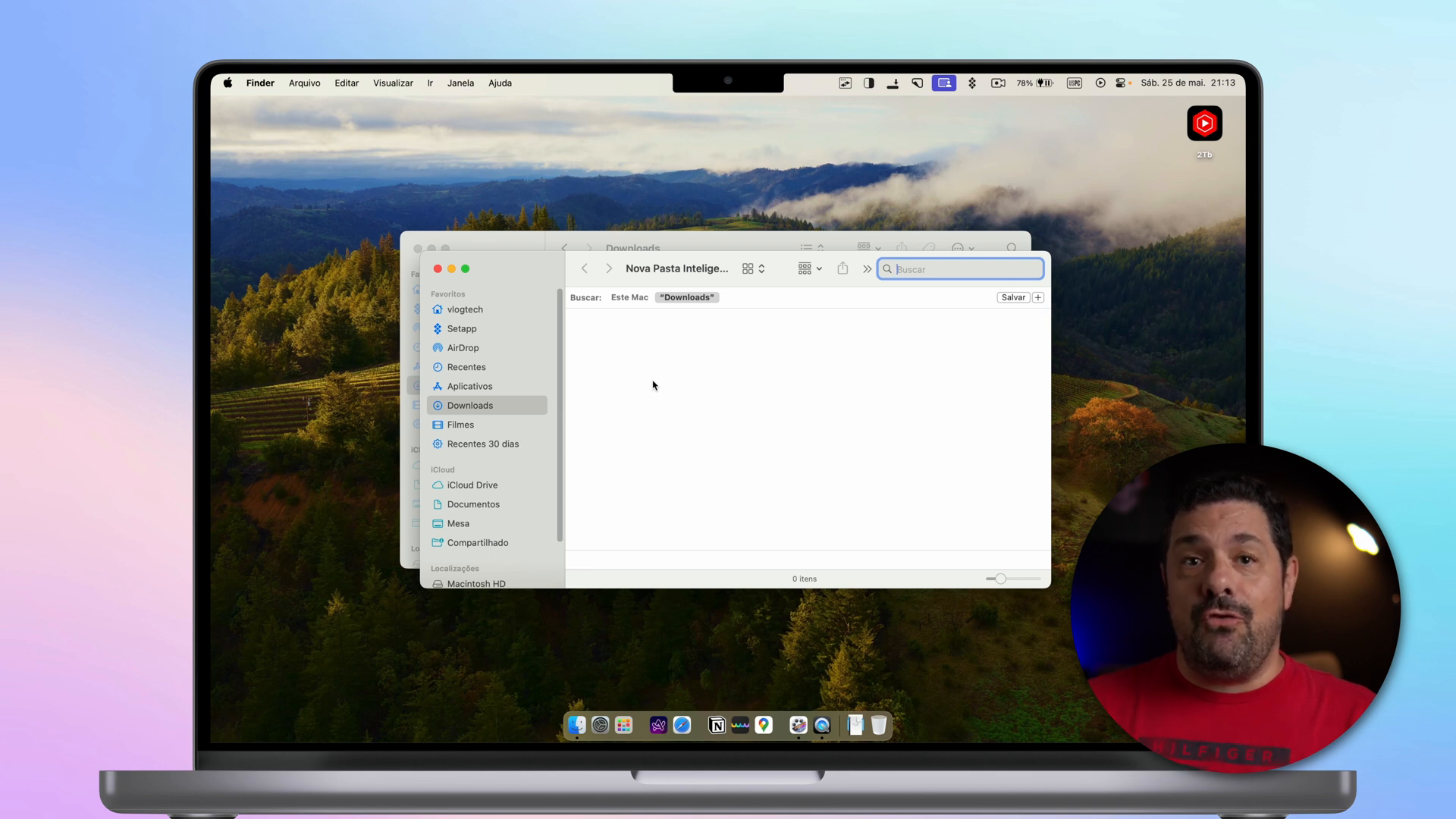Viewport: 1456px width, 819px height.
Task: Click the Salvar button in search bar
Action: pos(1014,297)
